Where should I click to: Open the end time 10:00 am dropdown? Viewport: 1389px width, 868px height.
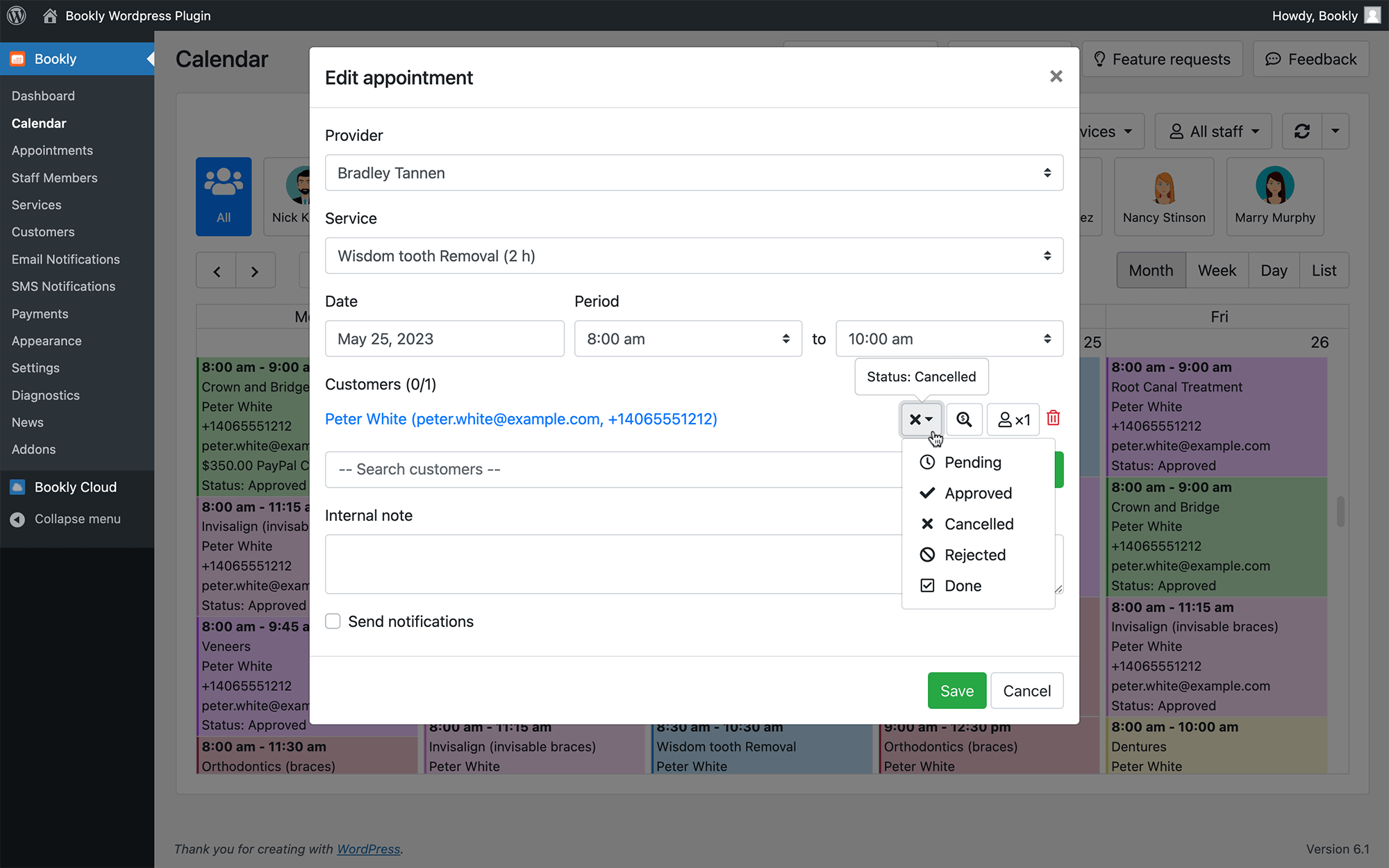coord(949,339)
